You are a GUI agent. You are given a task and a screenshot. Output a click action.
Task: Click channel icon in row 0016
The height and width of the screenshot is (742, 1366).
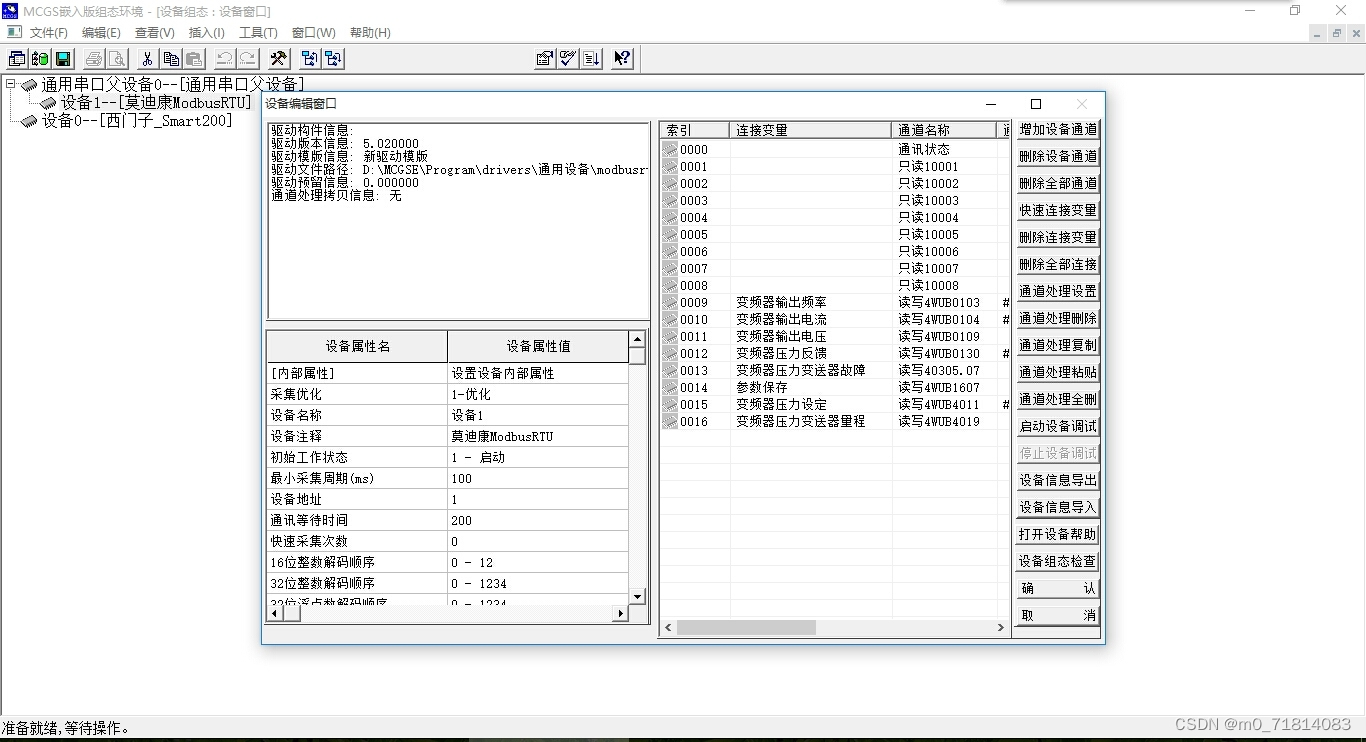click(x=670, y=422)
